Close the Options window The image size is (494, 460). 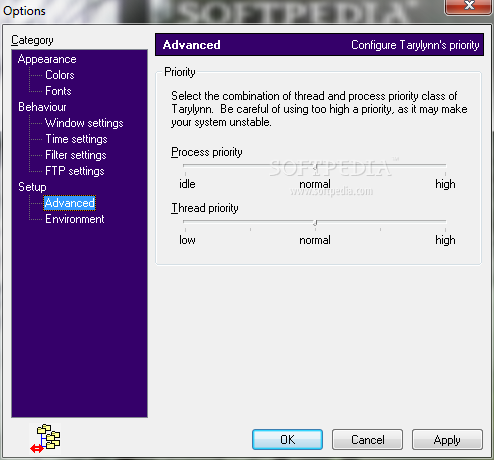pyautogui.click(x=469, y=6)
